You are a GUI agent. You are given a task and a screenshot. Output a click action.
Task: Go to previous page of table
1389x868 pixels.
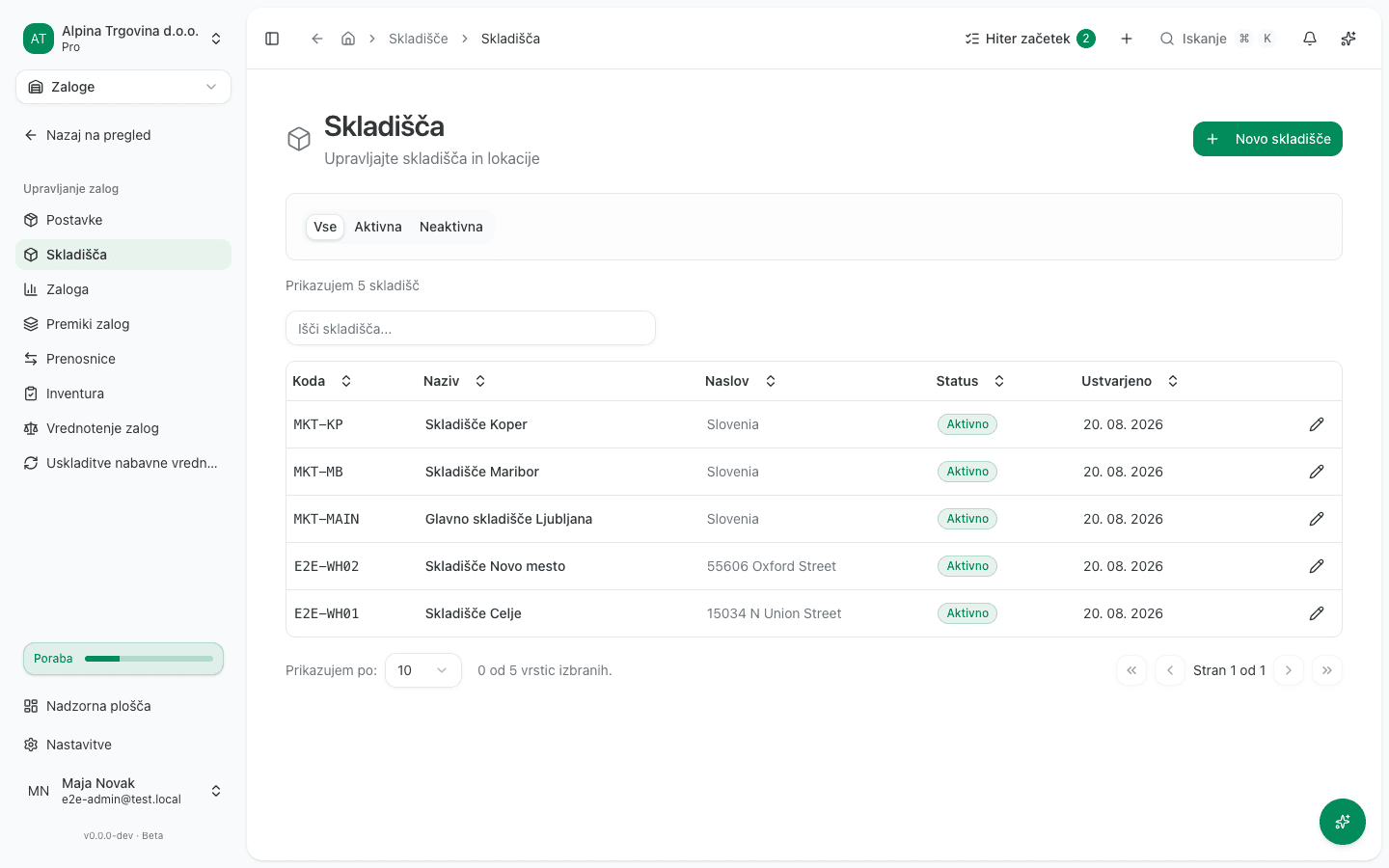coord(1170,670)
